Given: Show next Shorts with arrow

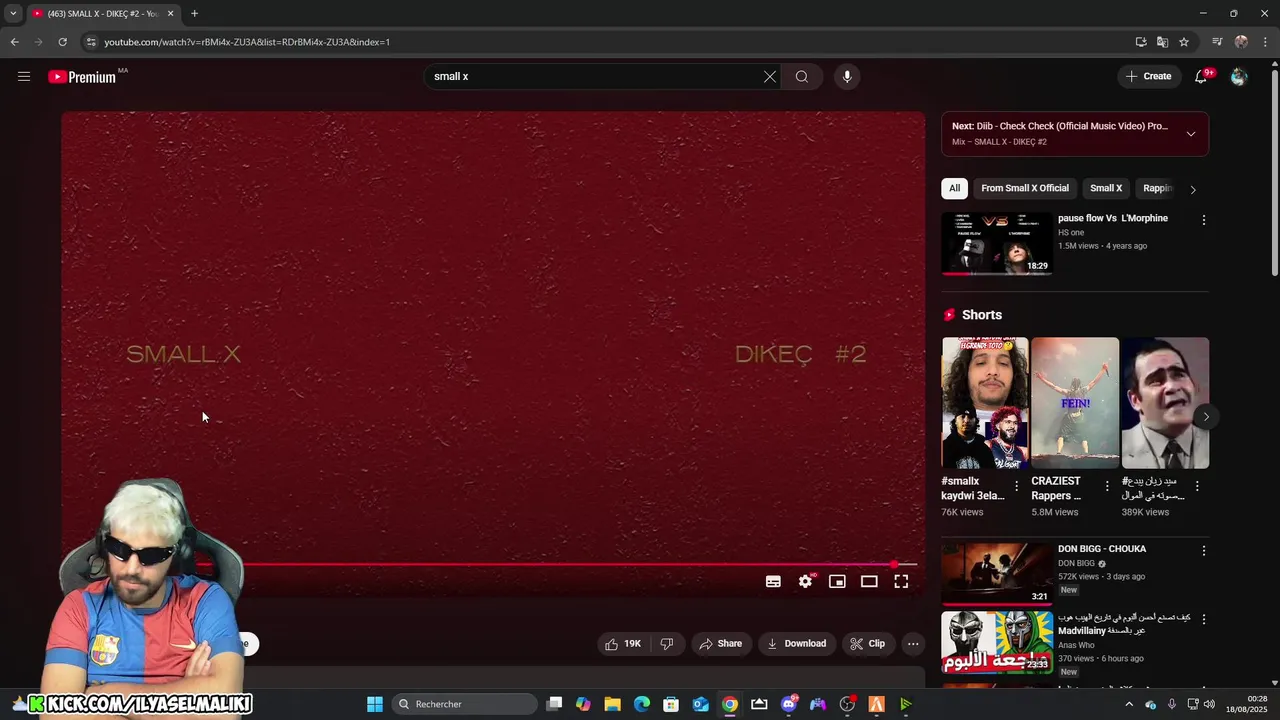Looking at the screenshot, I should tap(1206, 417).
